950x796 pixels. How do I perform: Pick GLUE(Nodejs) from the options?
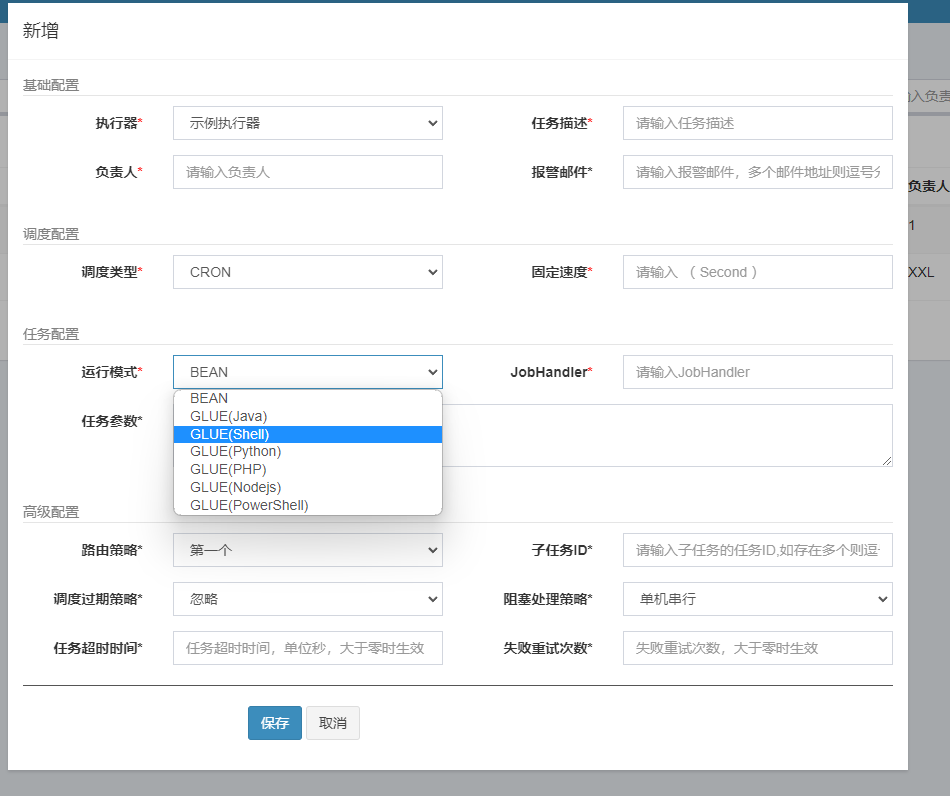236,487
